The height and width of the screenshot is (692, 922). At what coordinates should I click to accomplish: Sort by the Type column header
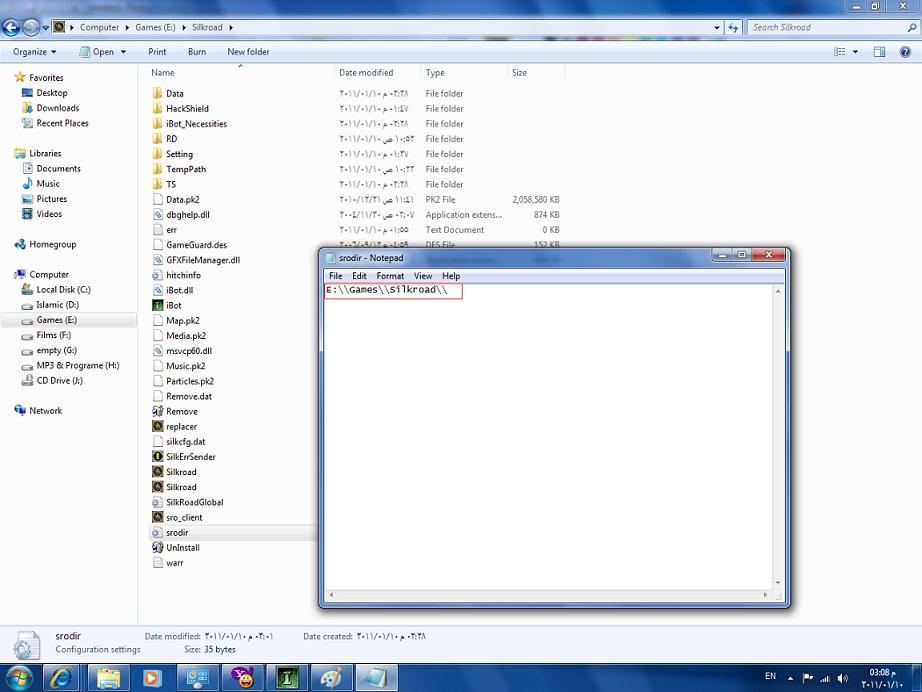coord(463,72)
